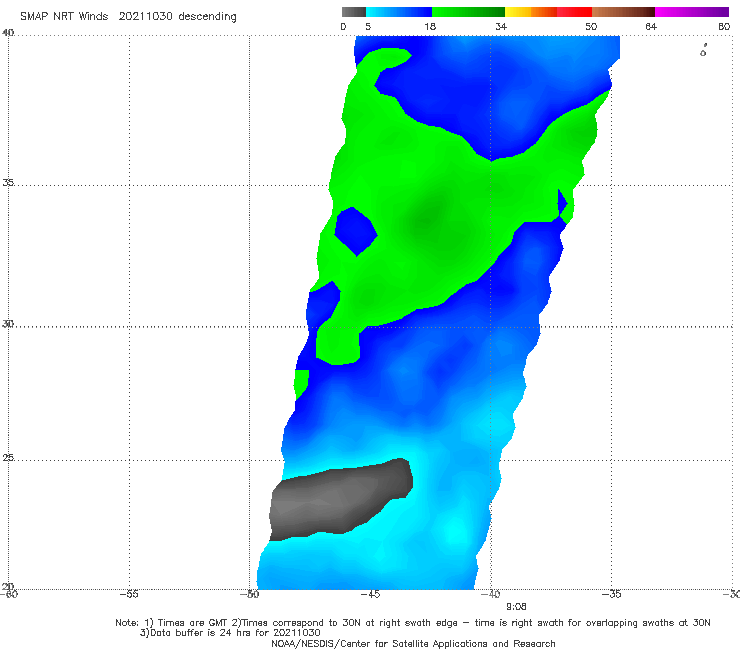Click the magenta-purple 64-80 segment of the color bar
The image size is (740, 650).
point(692,12)
